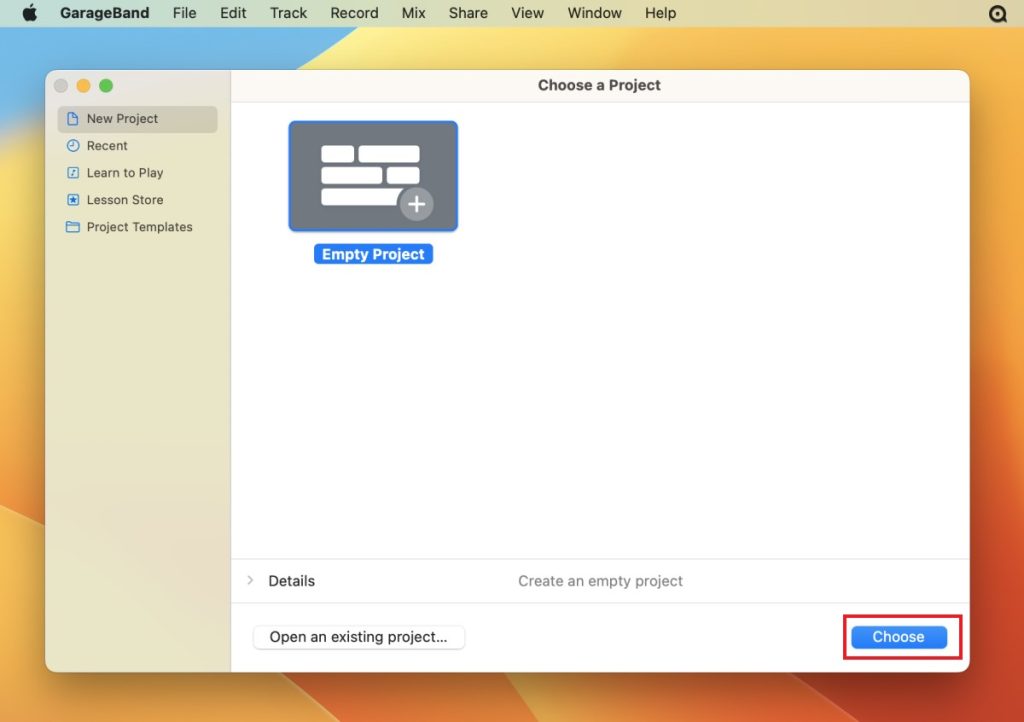Open the Window menu
Screen dimensions: 1024x722
(594, 13)
